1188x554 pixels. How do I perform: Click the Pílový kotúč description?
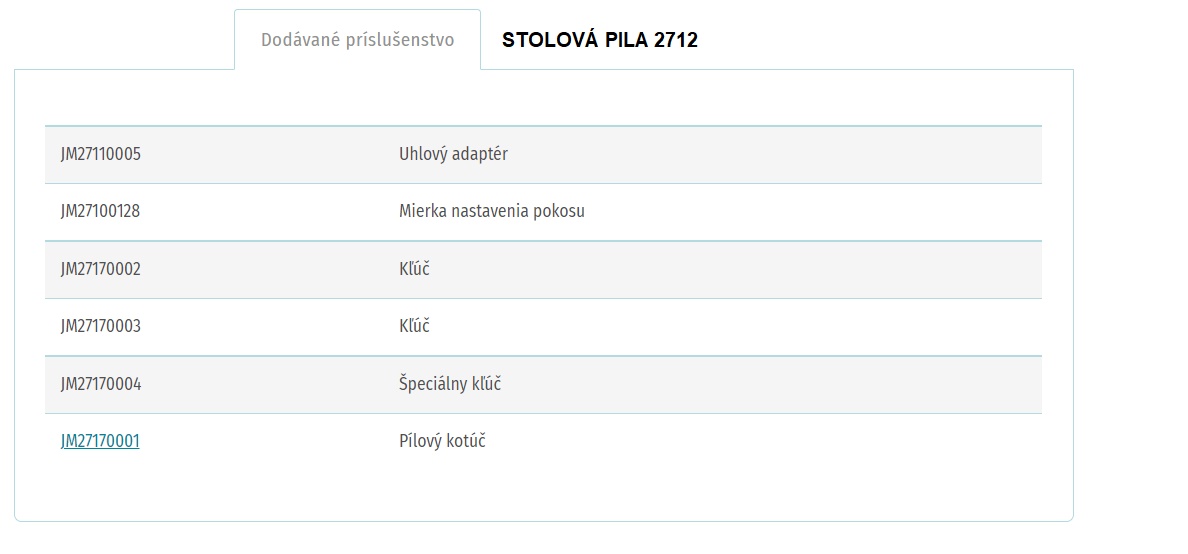click(x=442, y=440)
